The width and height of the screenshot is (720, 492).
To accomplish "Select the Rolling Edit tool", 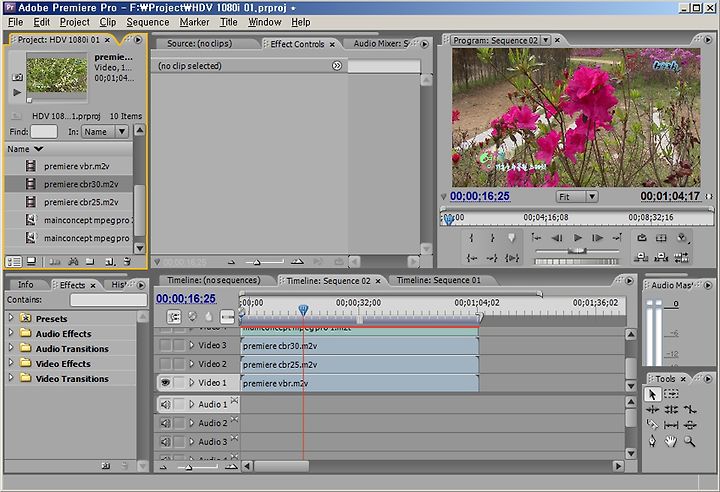I will point(671,410).
